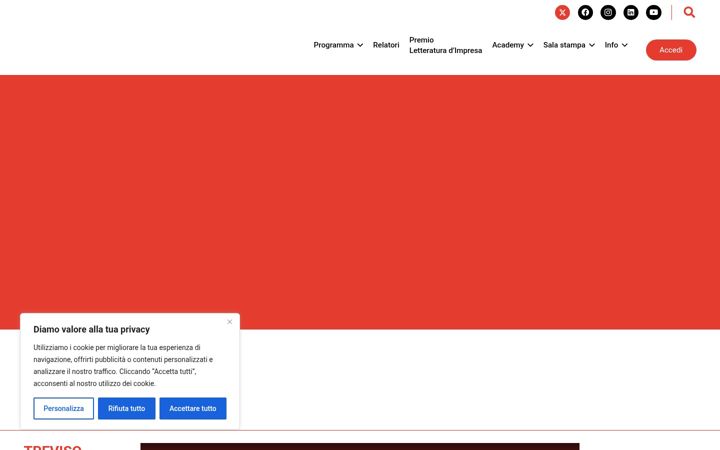
Task: Click the Accedi login button
Action: coord(671,50)
